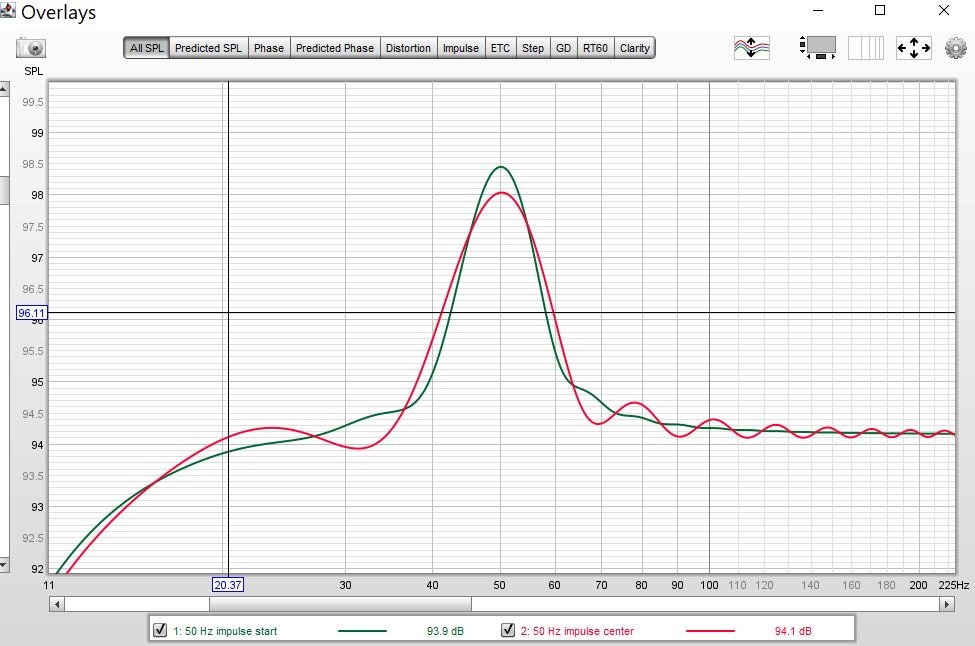Click the horizontal scrollbar left arrow

click(x=57, y=604)
